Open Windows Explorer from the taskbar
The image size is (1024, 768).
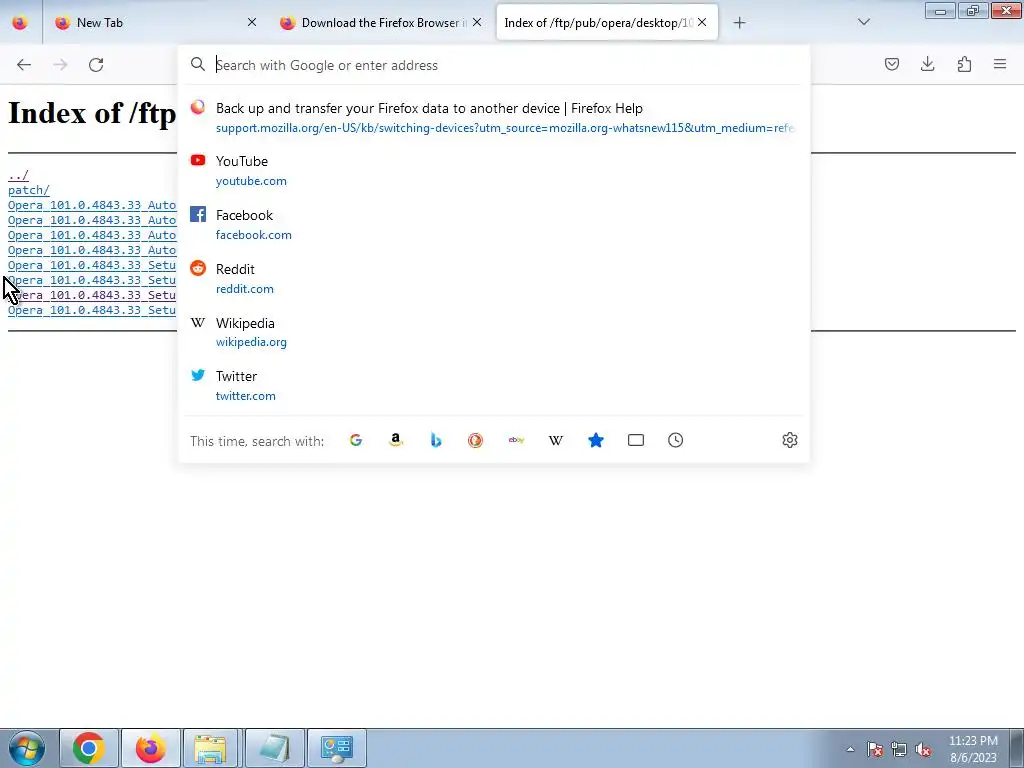211,748
